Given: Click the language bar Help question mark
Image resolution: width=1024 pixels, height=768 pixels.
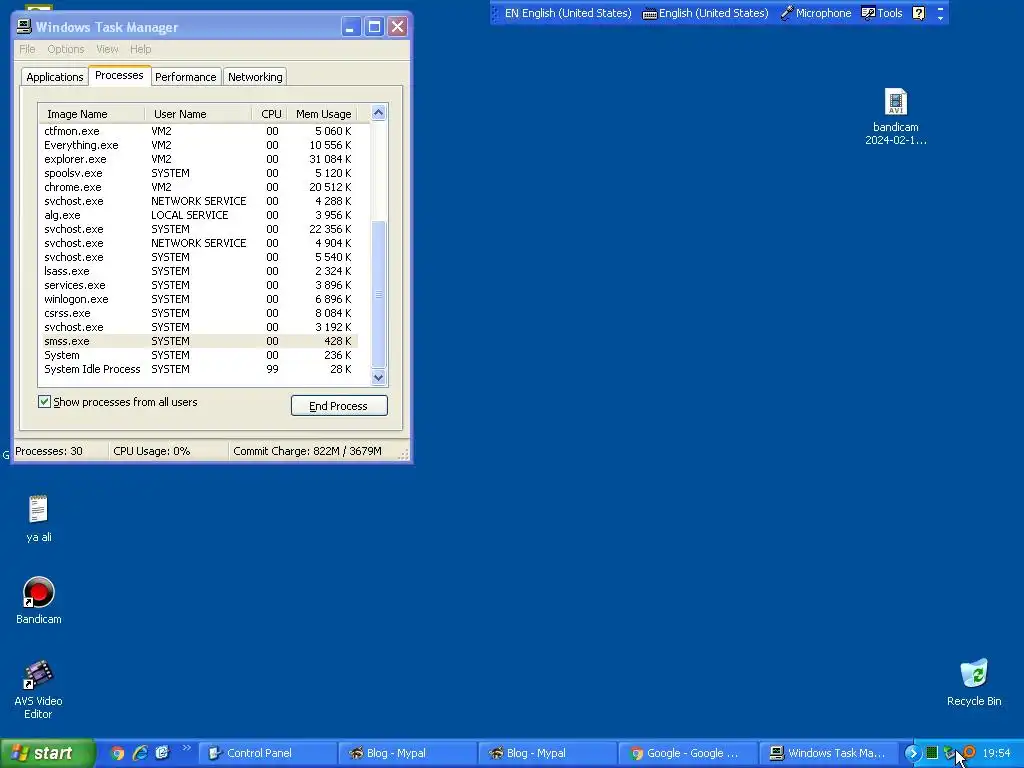Looking at the screenshot, I should (918, 13).
